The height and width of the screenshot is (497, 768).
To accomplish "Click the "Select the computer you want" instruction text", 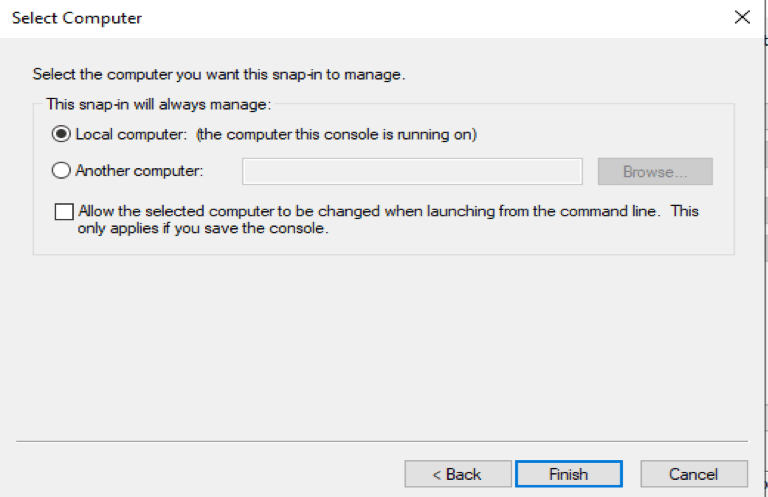I will point(218,74).
